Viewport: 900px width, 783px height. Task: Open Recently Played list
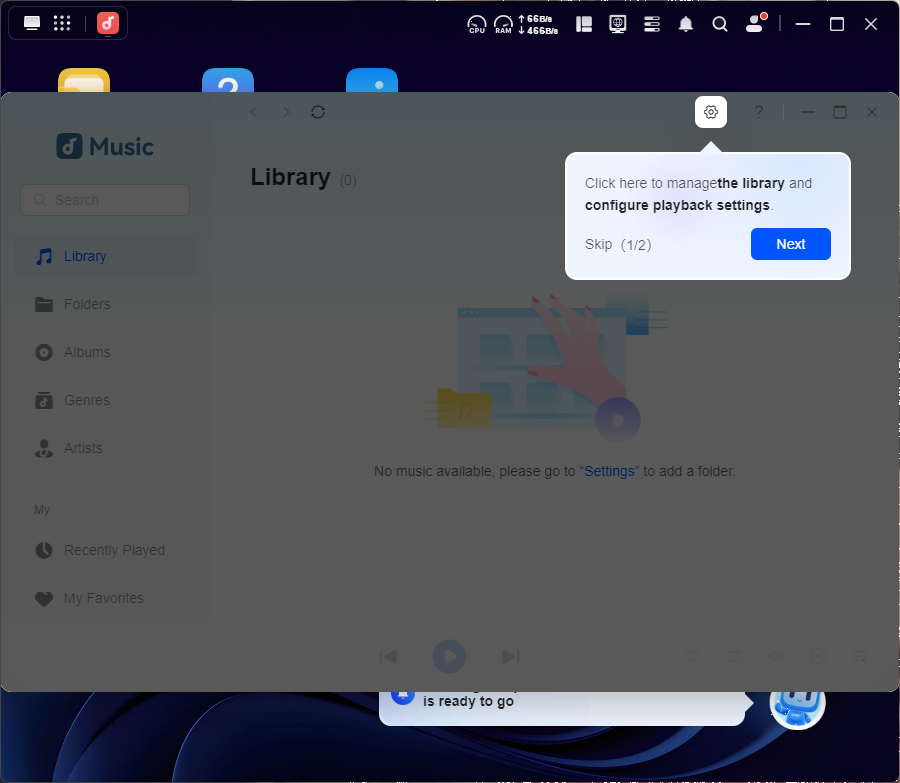pyautogui.click(x=114, y=550)
